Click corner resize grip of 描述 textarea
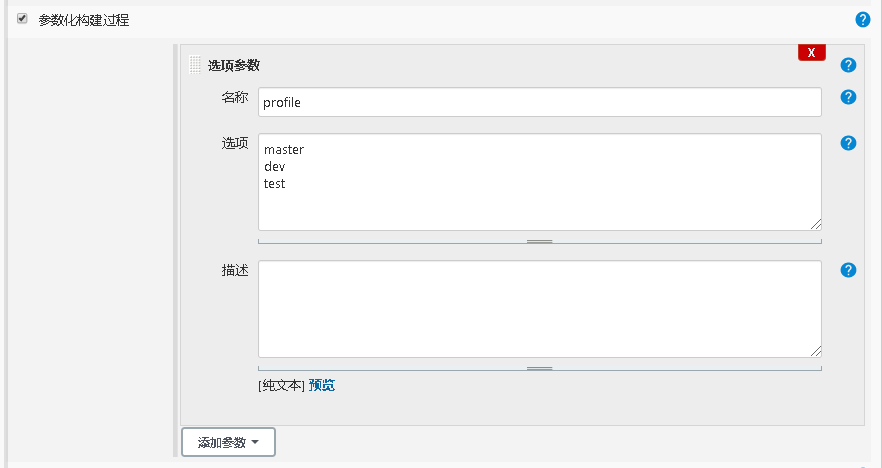The width and height of the screenshot is (882, 468). [816, 352]
